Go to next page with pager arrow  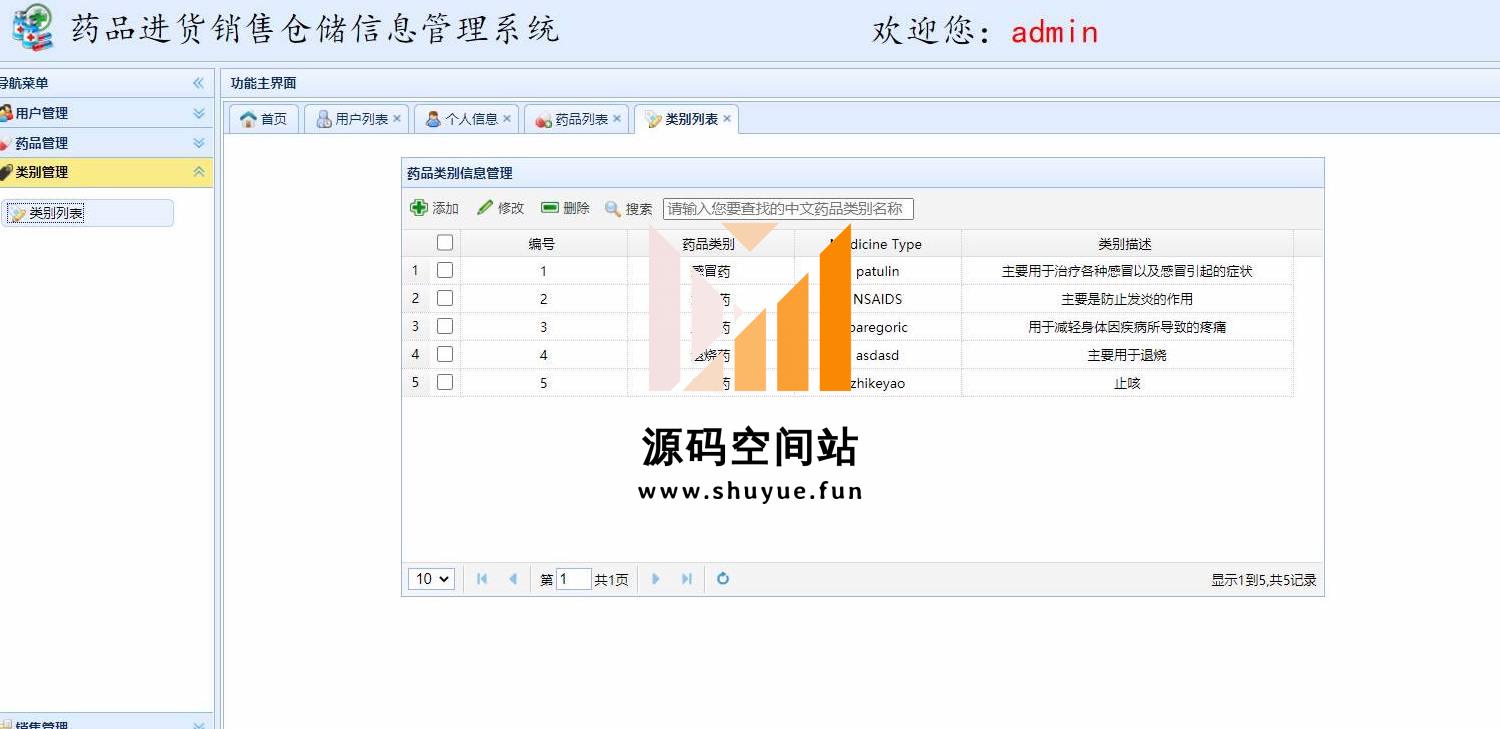(656, 579)
